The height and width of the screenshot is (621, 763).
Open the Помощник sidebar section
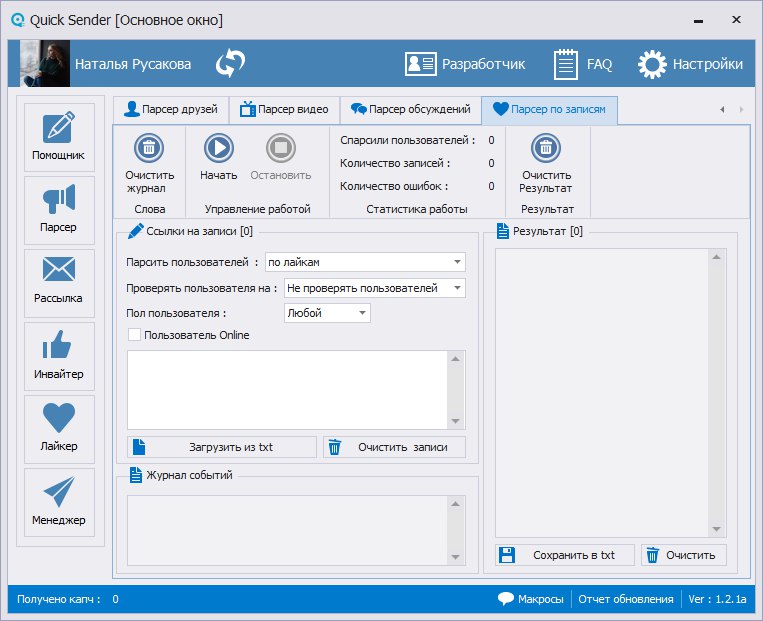(x=59, y=136)
